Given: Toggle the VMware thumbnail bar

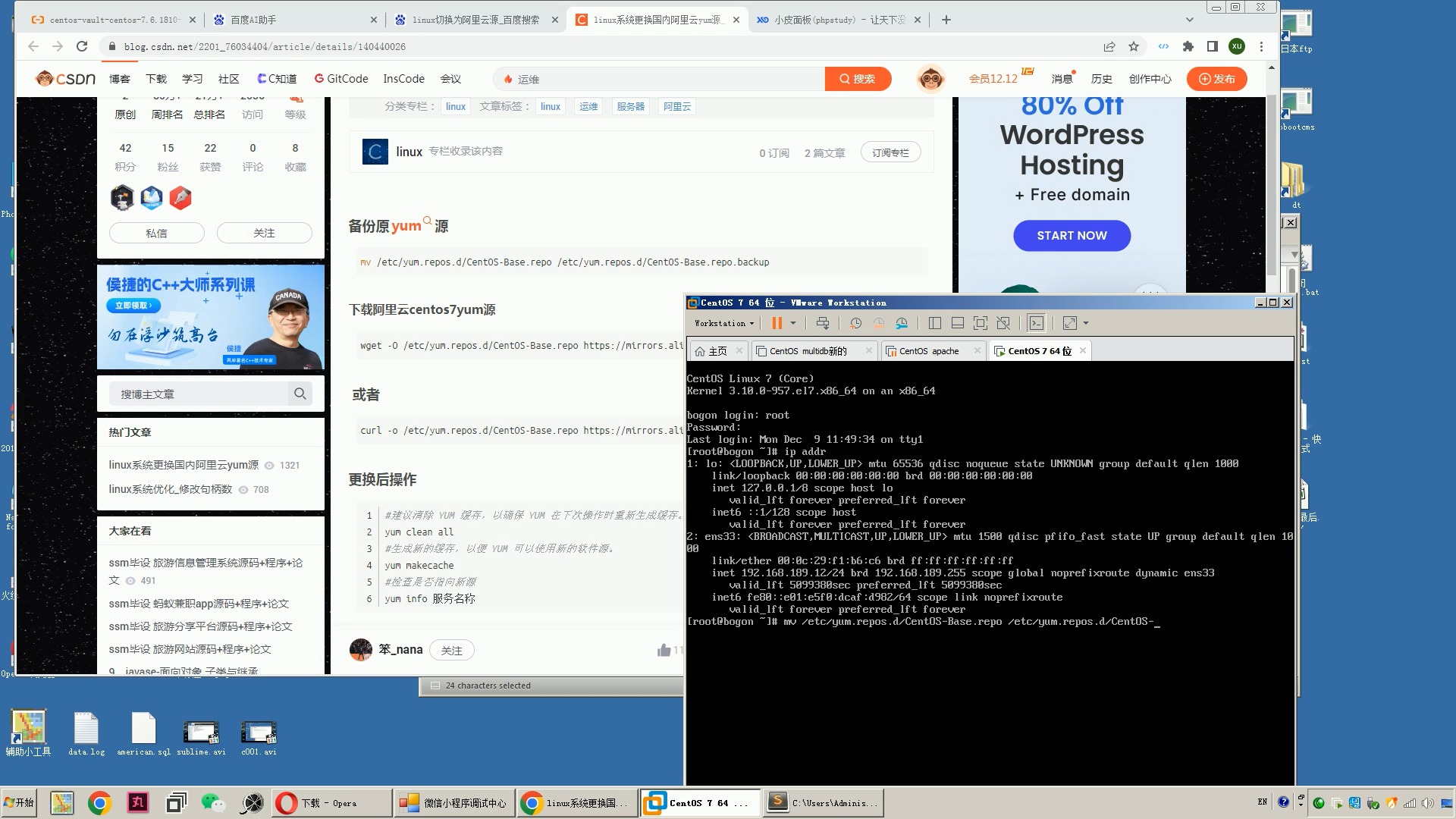Looking at the screenshot, I should (957, 323).
